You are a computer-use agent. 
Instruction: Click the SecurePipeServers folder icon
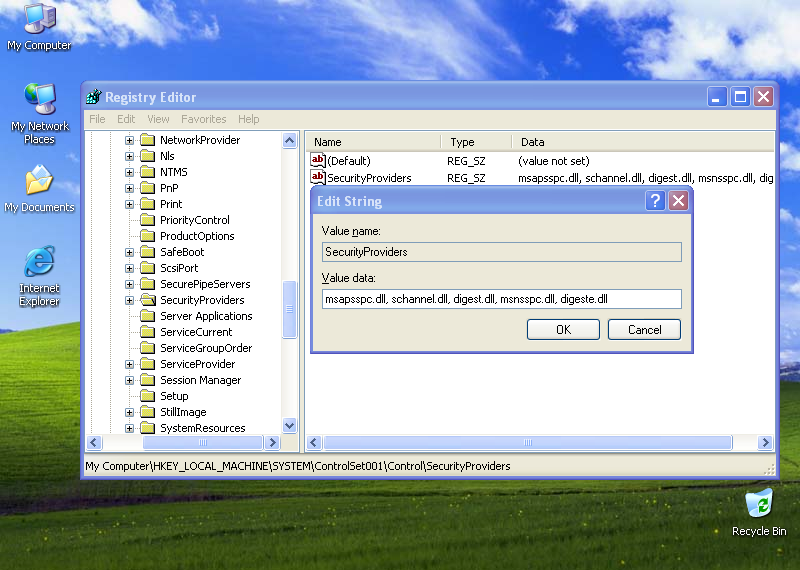(x=147, y=284)
